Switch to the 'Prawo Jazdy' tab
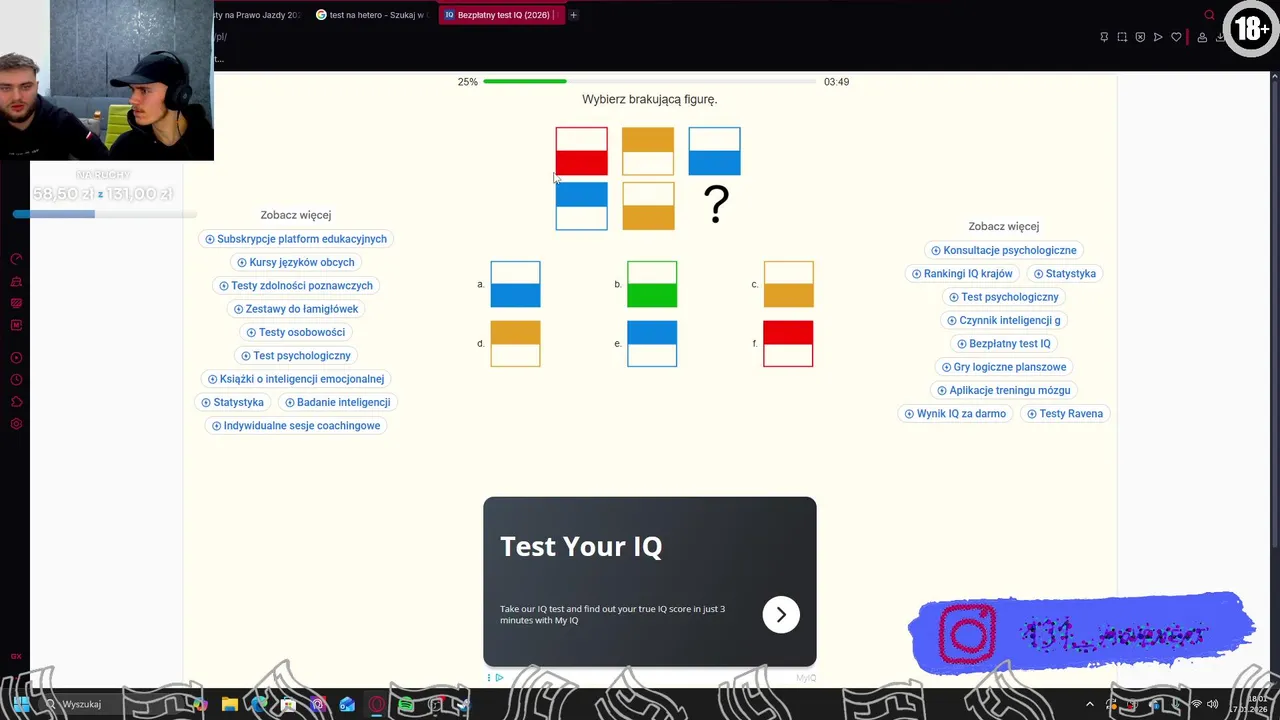 256,15
